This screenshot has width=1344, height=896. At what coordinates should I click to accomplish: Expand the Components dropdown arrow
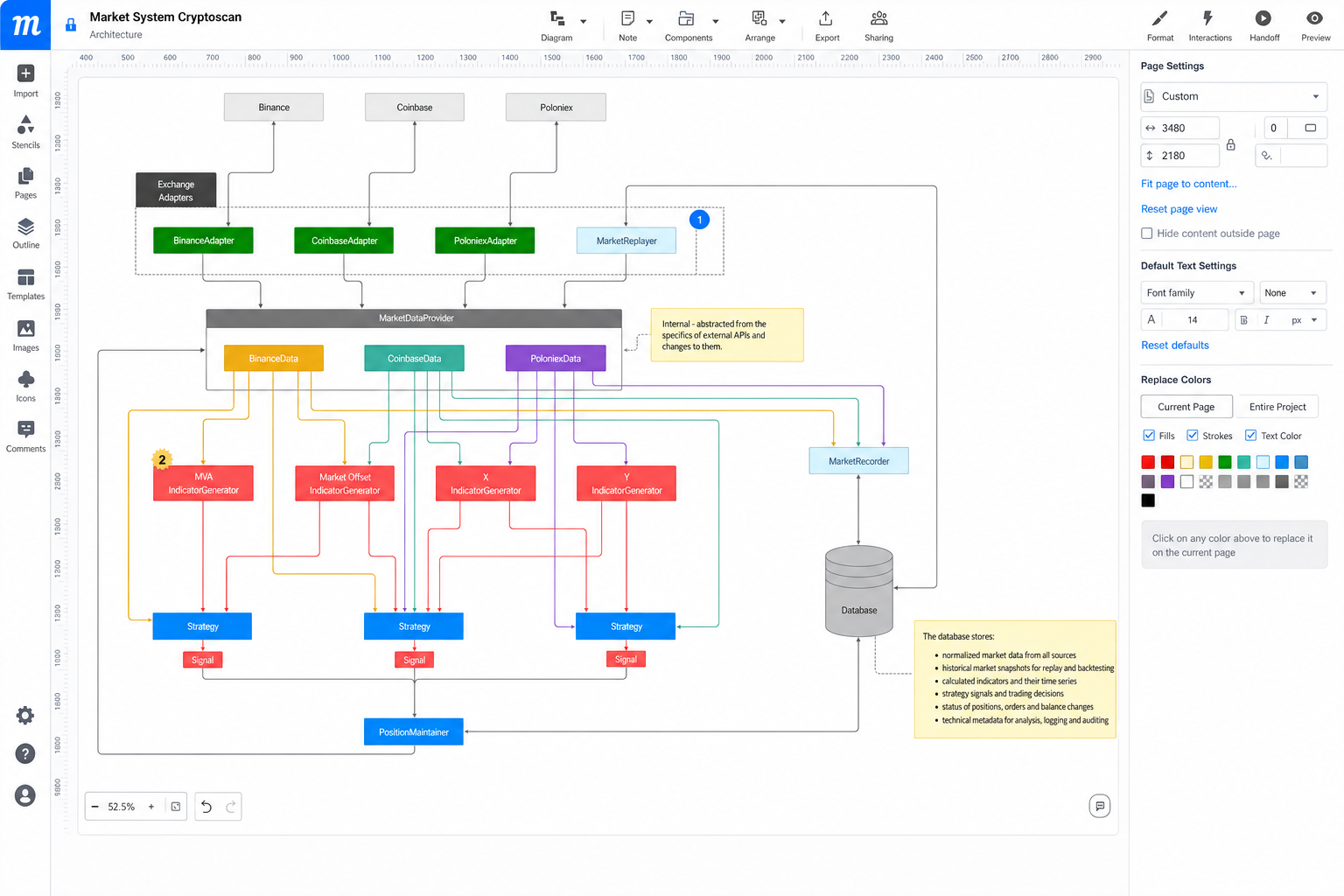point(716,22)
